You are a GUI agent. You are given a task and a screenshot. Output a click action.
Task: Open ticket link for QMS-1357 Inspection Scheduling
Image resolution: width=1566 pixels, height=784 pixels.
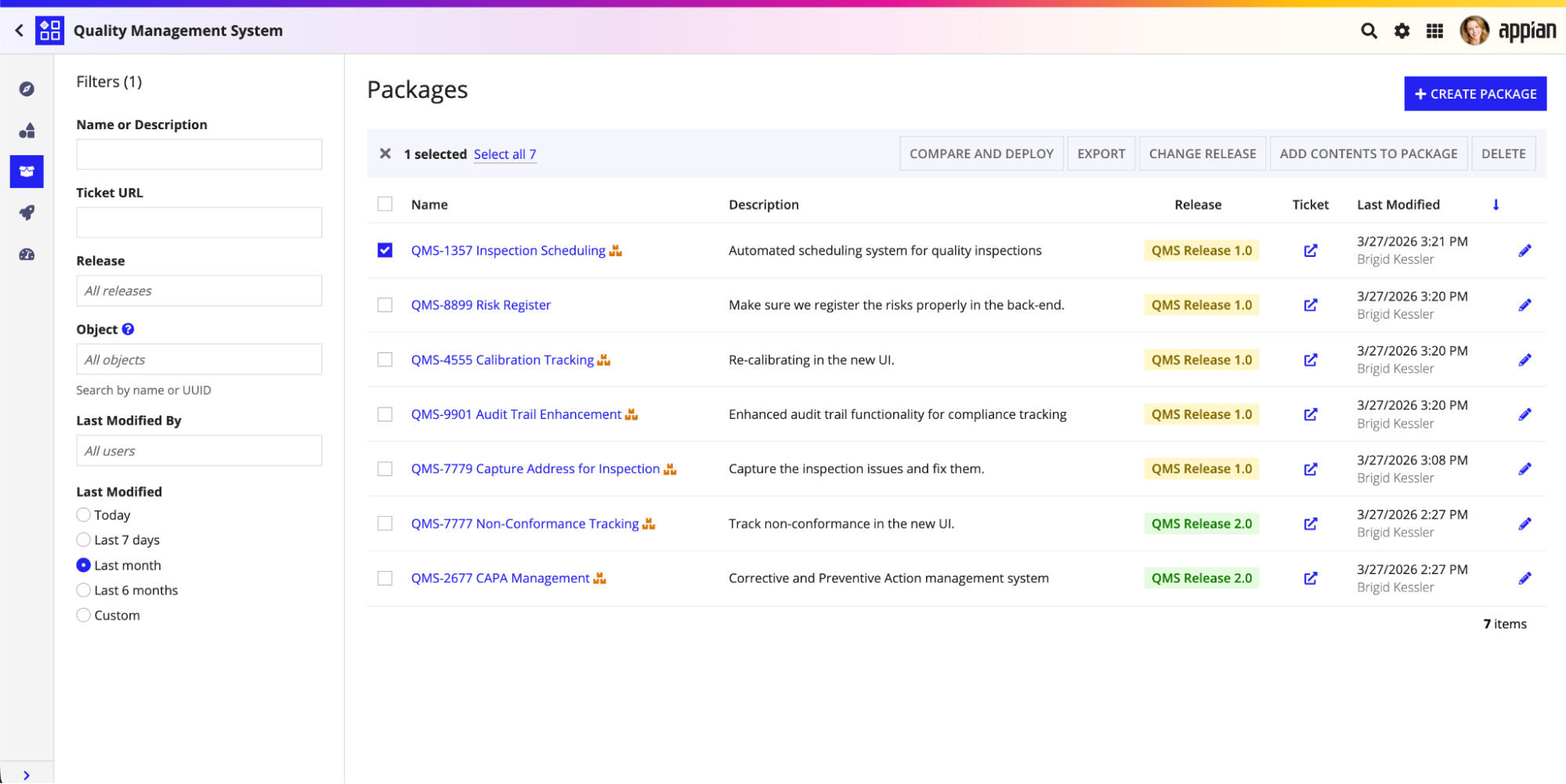coord(1310,251)
